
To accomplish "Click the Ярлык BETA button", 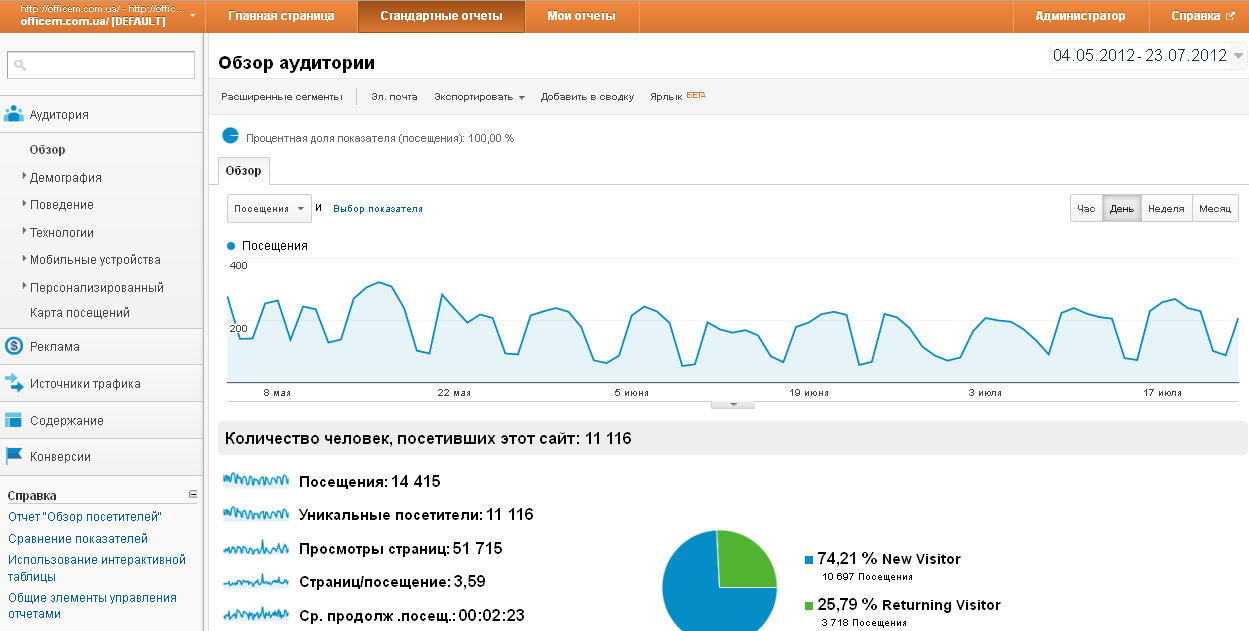I will [678, 97].
